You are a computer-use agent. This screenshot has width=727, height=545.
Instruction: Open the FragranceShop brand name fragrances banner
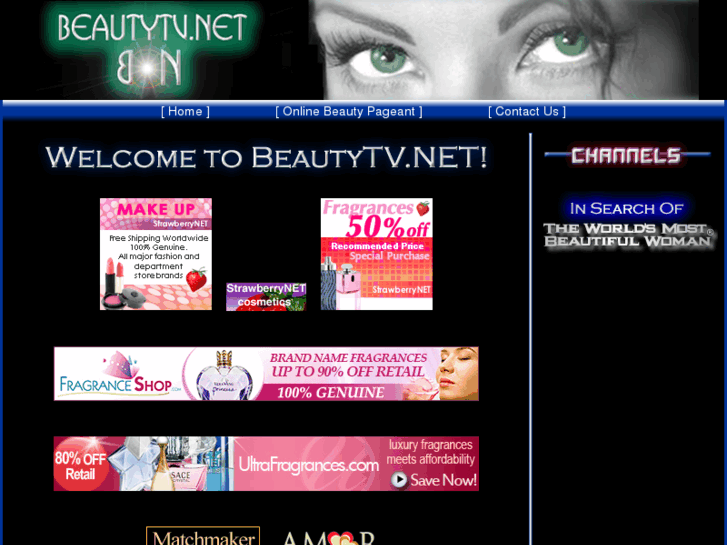click(x=266, y=373)
